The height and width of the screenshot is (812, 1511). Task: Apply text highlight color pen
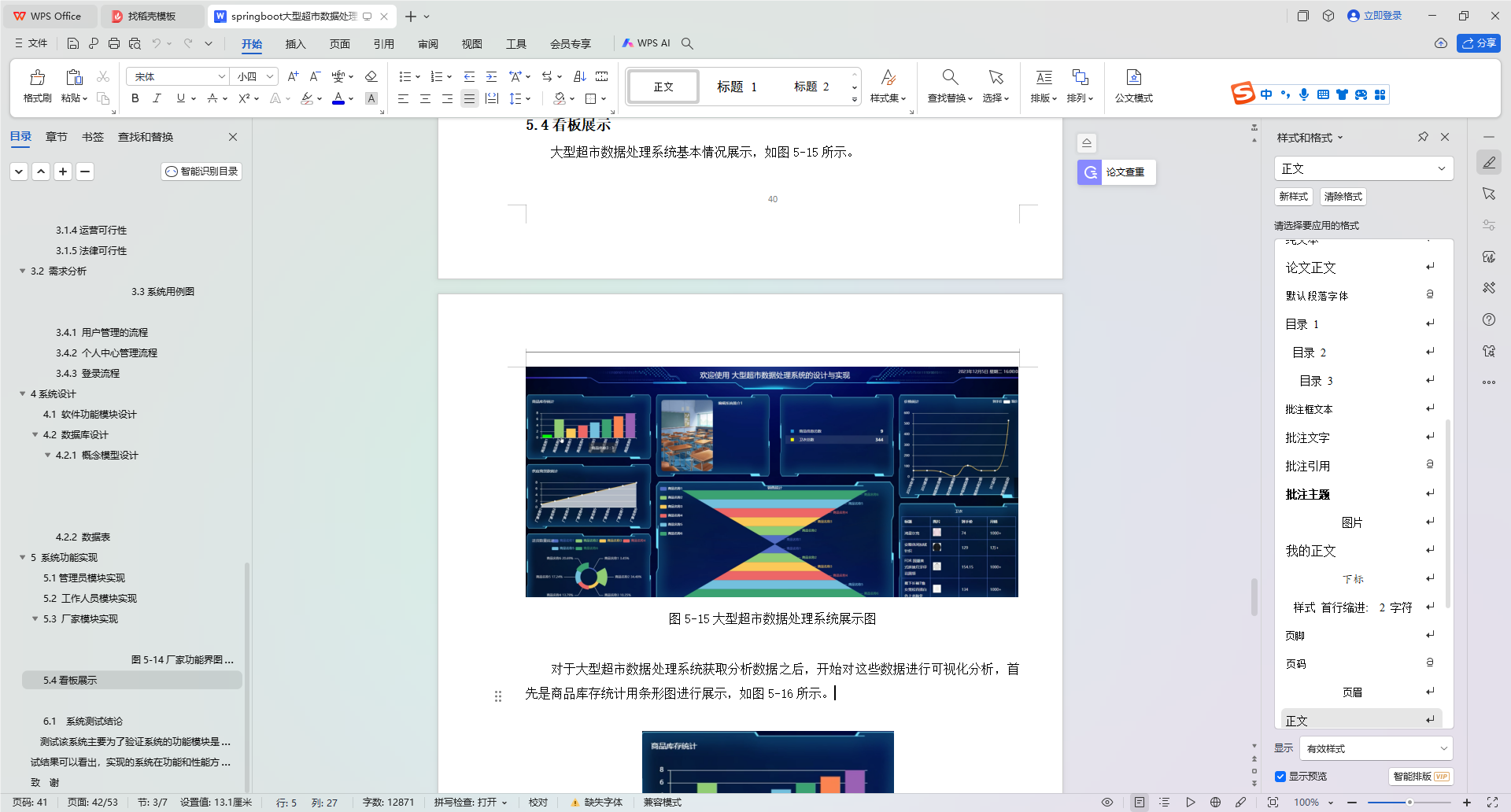tap(307, 98)
